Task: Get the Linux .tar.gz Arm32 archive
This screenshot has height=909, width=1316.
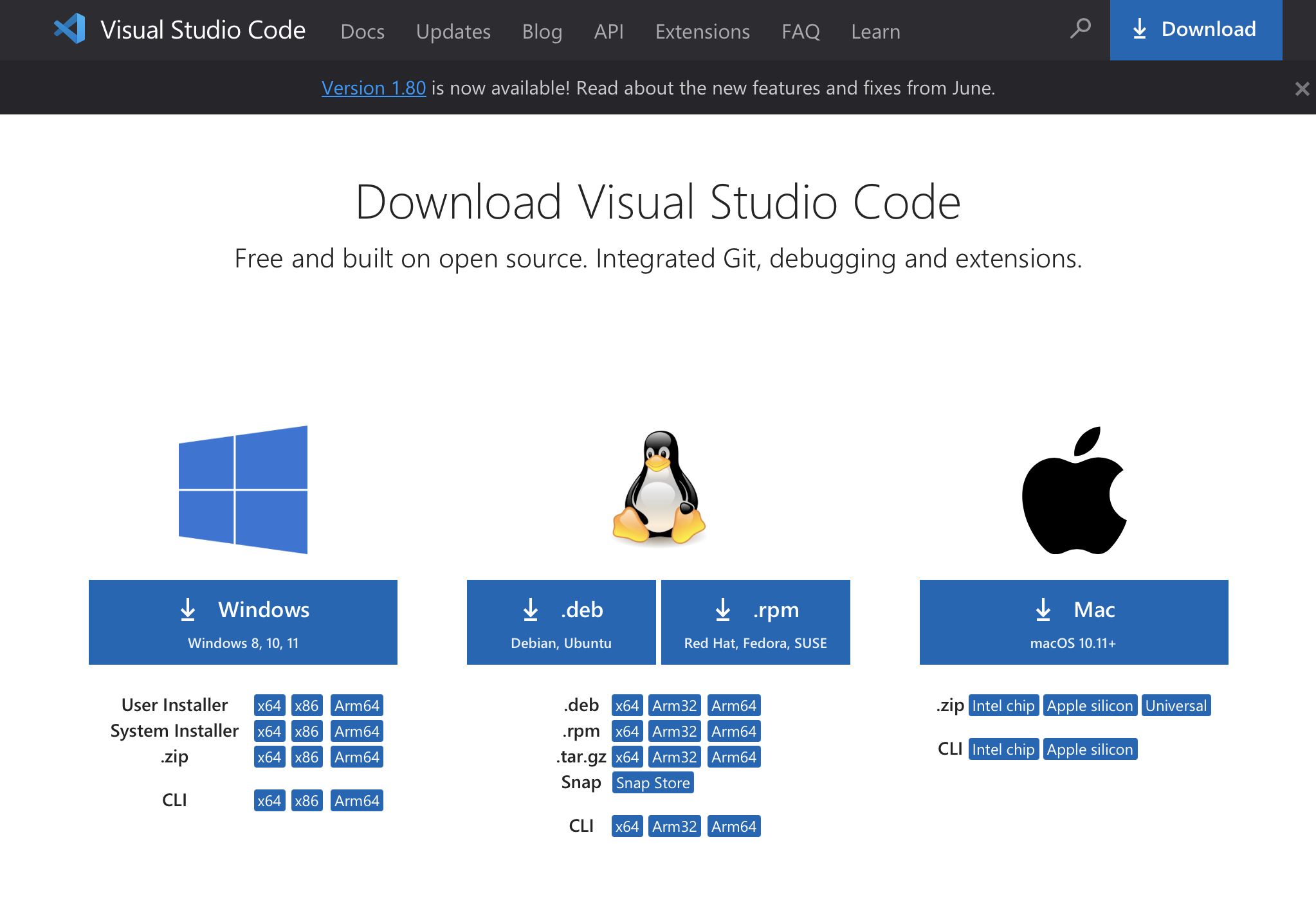Action: pyautogui.click(x=675, y=757)
